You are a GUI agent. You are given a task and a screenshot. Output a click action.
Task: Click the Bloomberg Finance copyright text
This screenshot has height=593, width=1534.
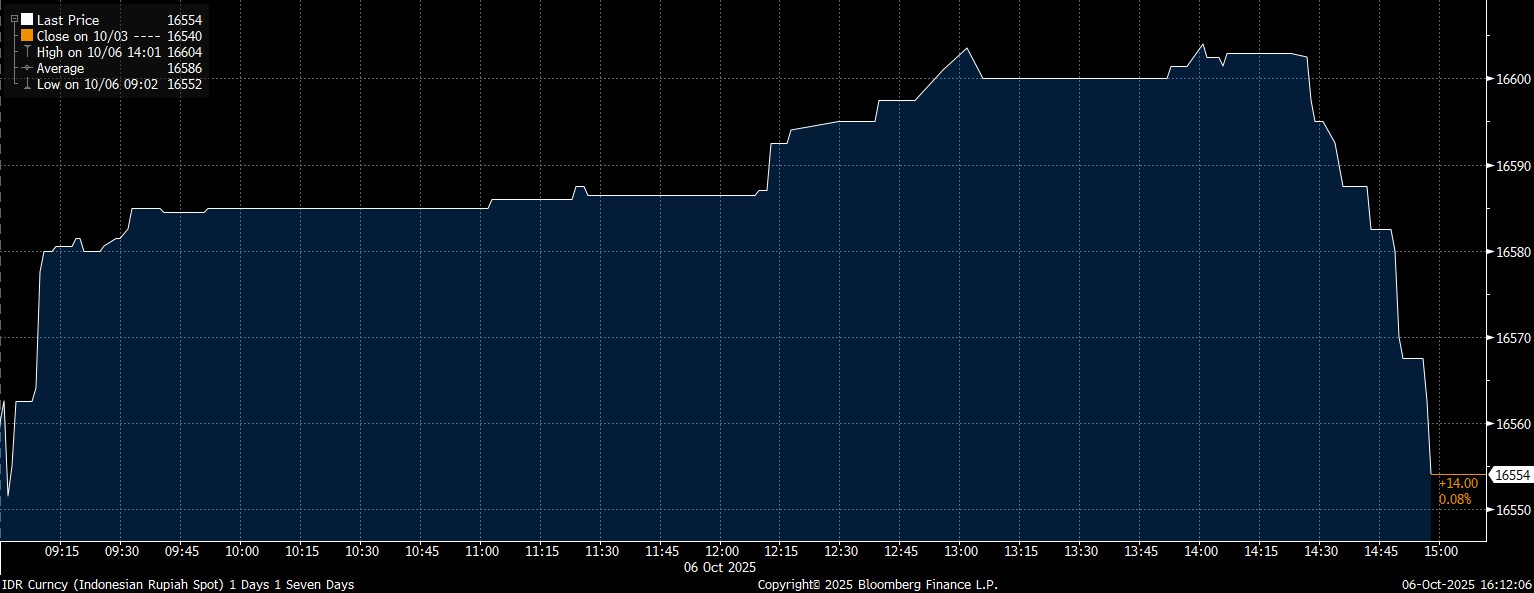pos(877,584)
